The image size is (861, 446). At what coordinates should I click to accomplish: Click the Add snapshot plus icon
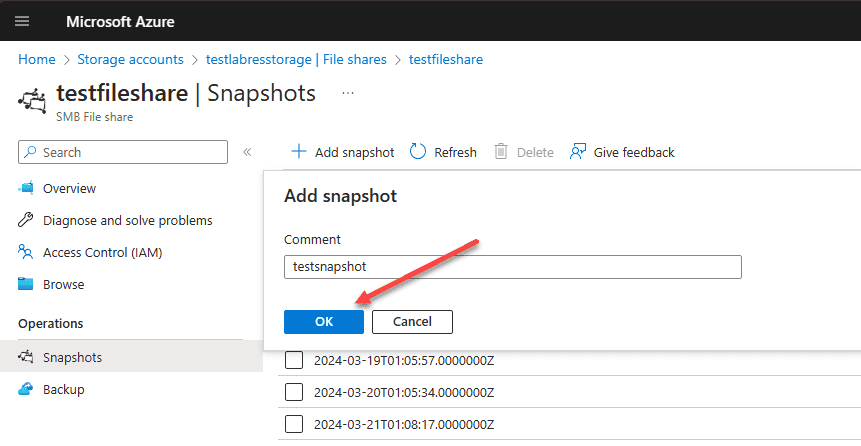point(299,152)
